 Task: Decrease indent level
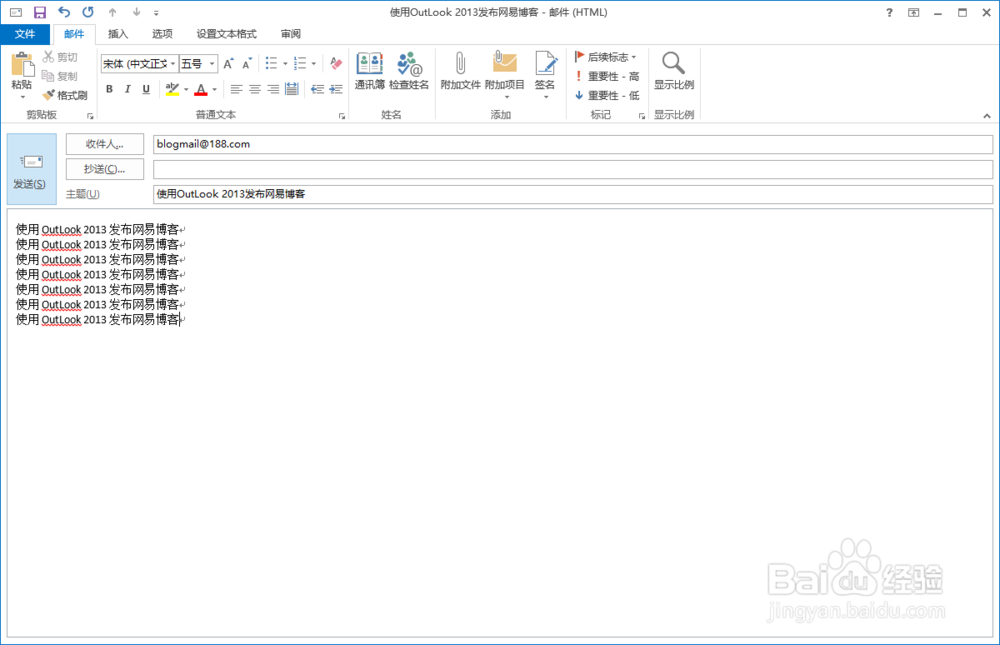pos(317,89)
